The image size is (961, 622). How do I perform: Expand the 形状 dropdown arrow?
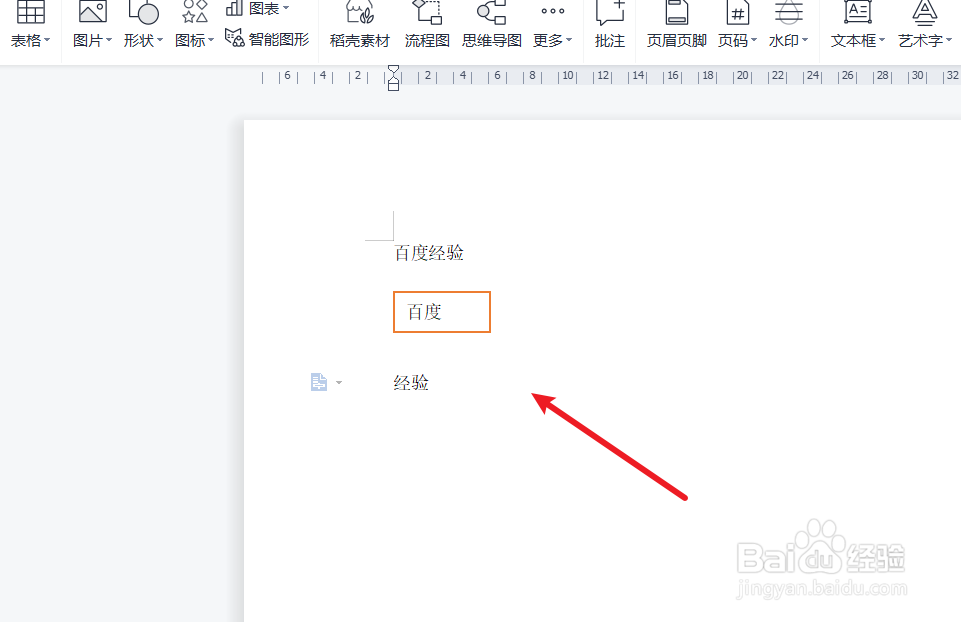click(x=160, y=40)
